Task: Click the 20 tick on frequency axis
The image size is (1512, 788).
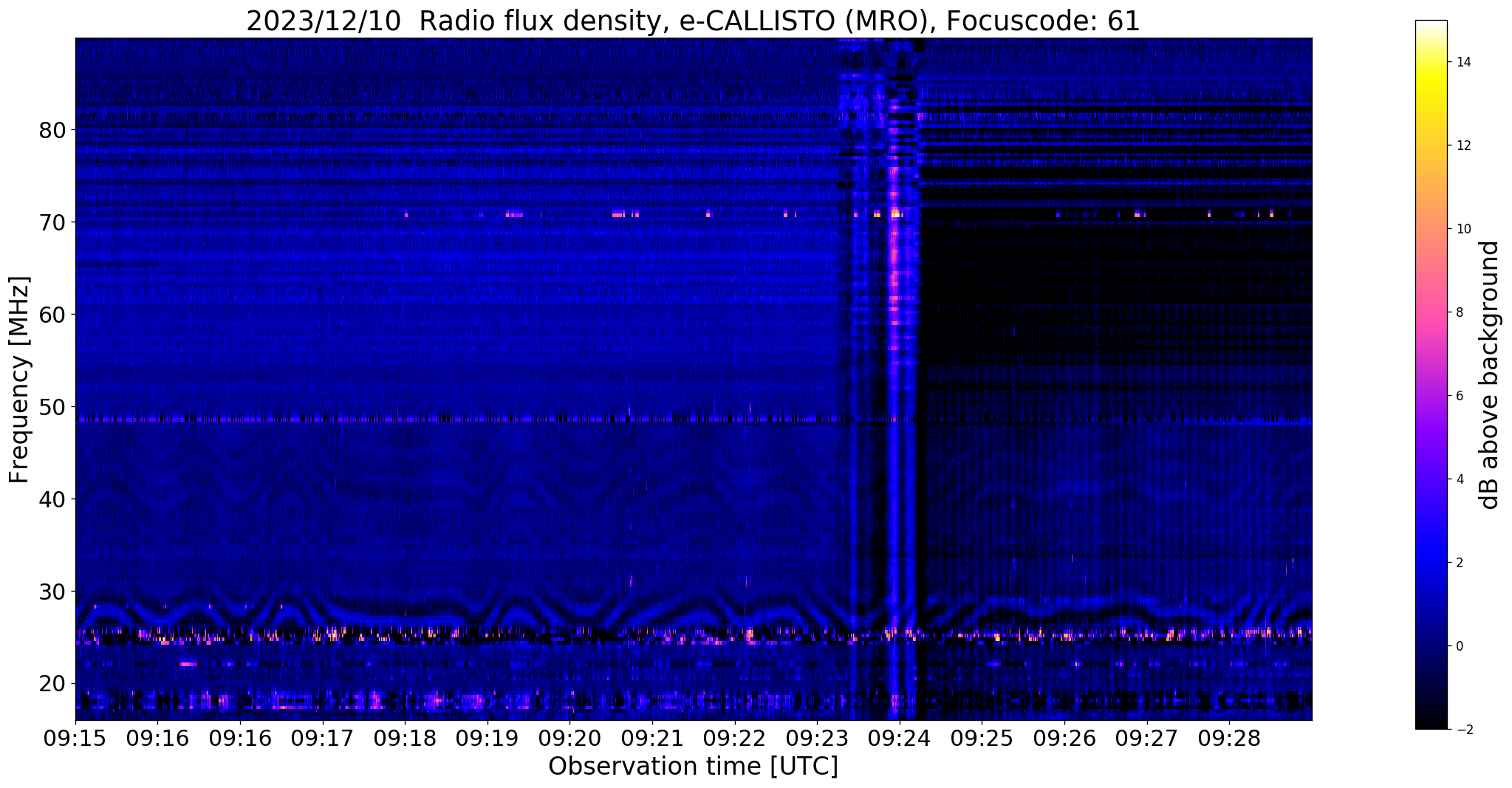Action: point(52,684)
